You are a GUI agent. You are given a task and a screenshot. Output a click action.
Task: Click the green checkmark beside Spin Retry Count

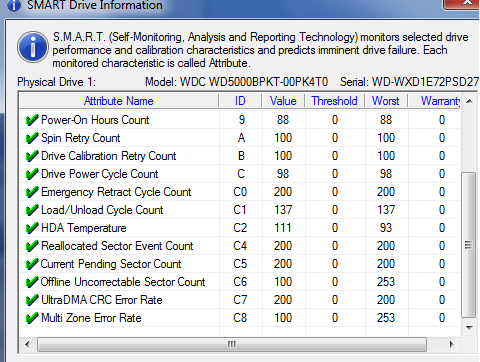point(32,138)
